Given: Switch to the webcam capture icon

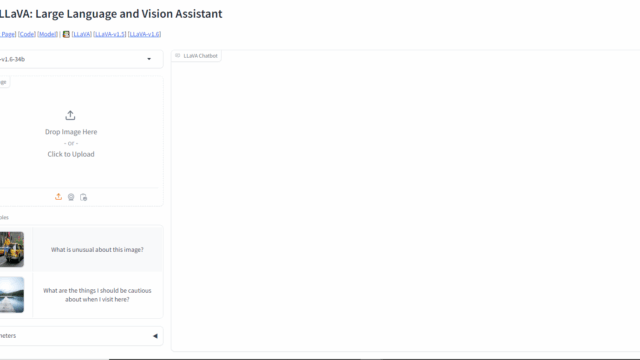Looking at the screenshot, I should tap(71, 197).
